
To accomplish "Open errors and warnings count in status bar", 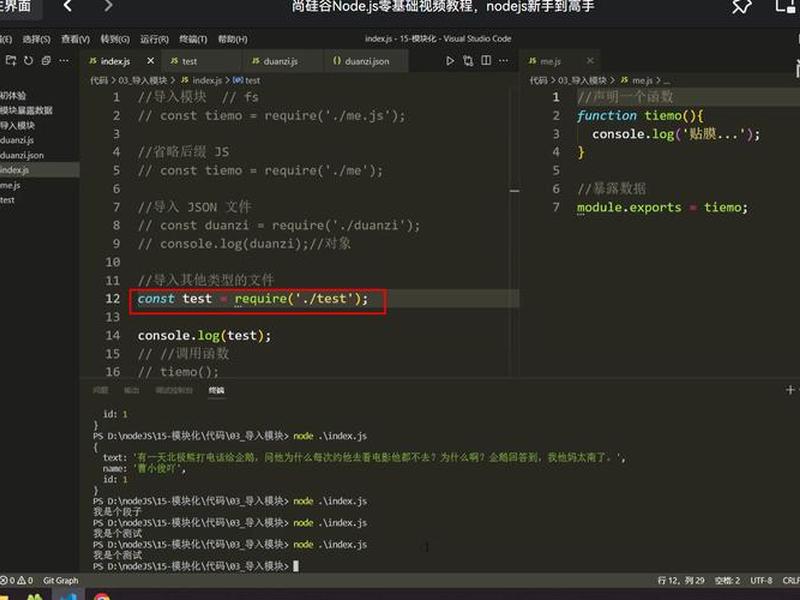I will point(17,580).
